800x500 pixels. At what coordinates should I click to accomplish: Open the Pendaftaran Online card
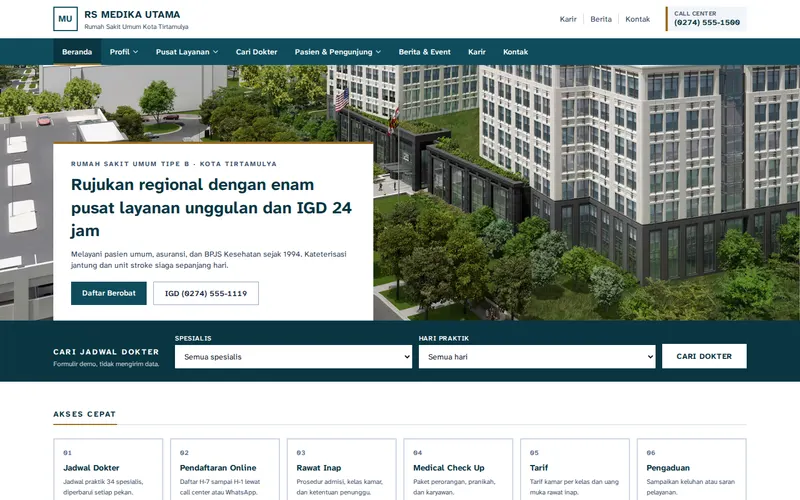point(225,469)
